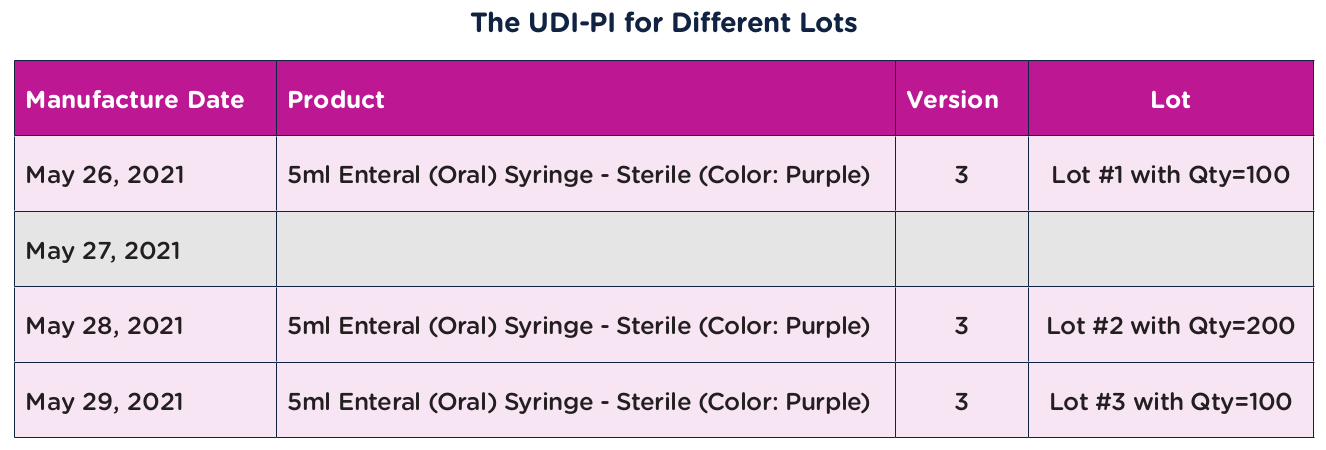Click the version '3' in the May 28 row
This screenshot has height=450, width=1326.
(961, 326)
